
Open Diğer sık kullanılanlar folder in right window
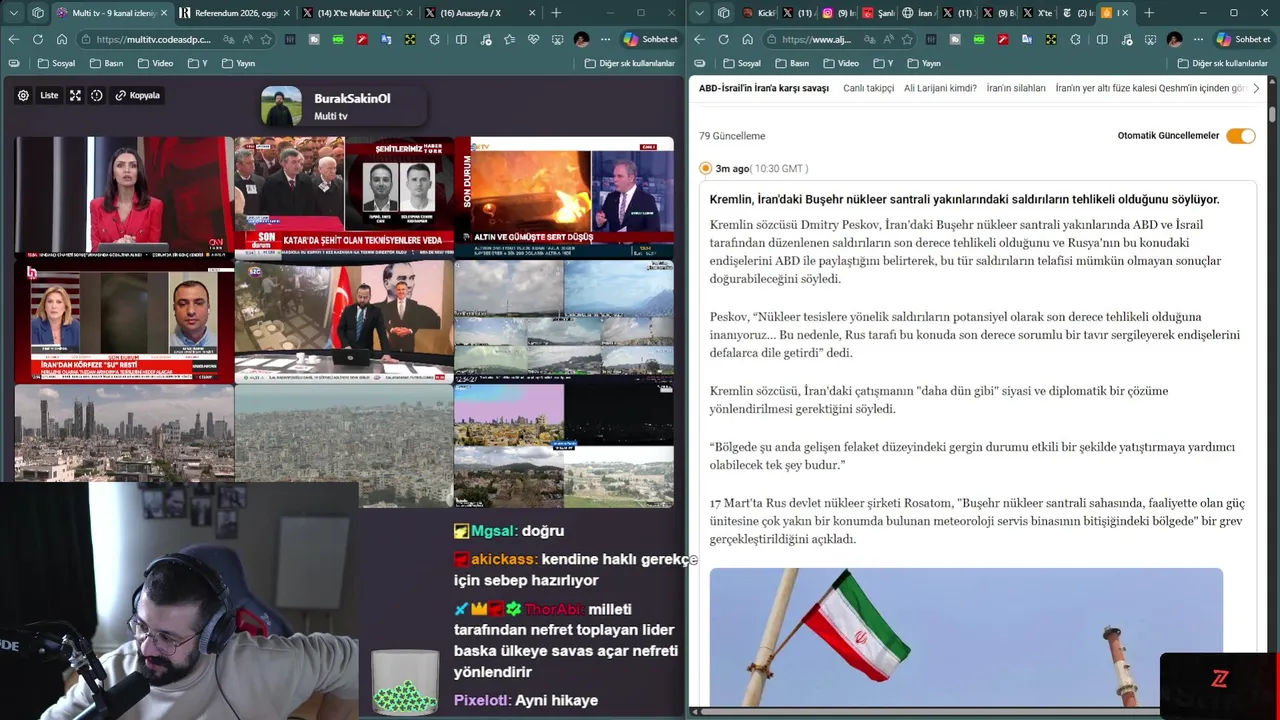click(x=1223, y=63)
